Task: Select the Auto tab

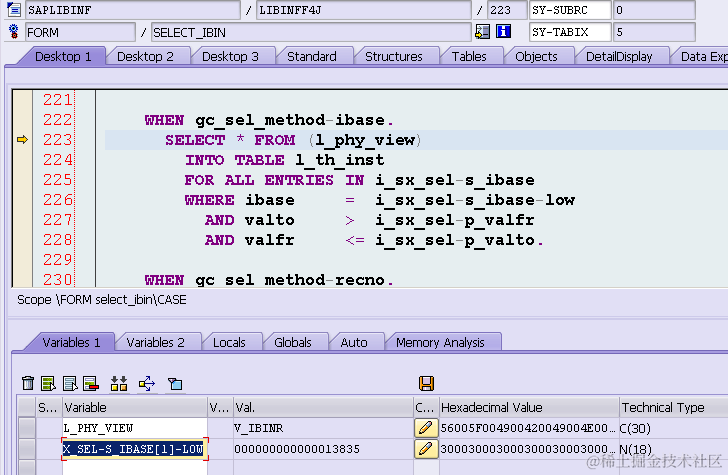Action: (x=354, y=343)
